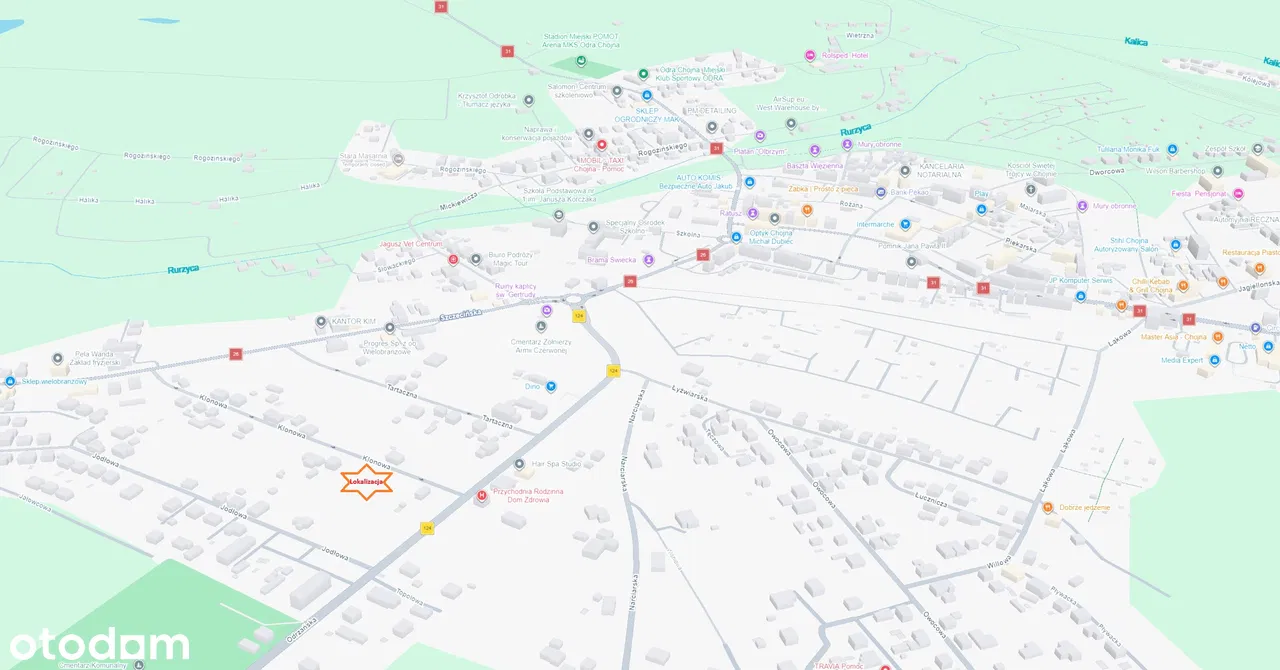This screenshot has width=1280, height=670.
Task: Click the Lokalizacja star marker
Action: coord(367,482)
